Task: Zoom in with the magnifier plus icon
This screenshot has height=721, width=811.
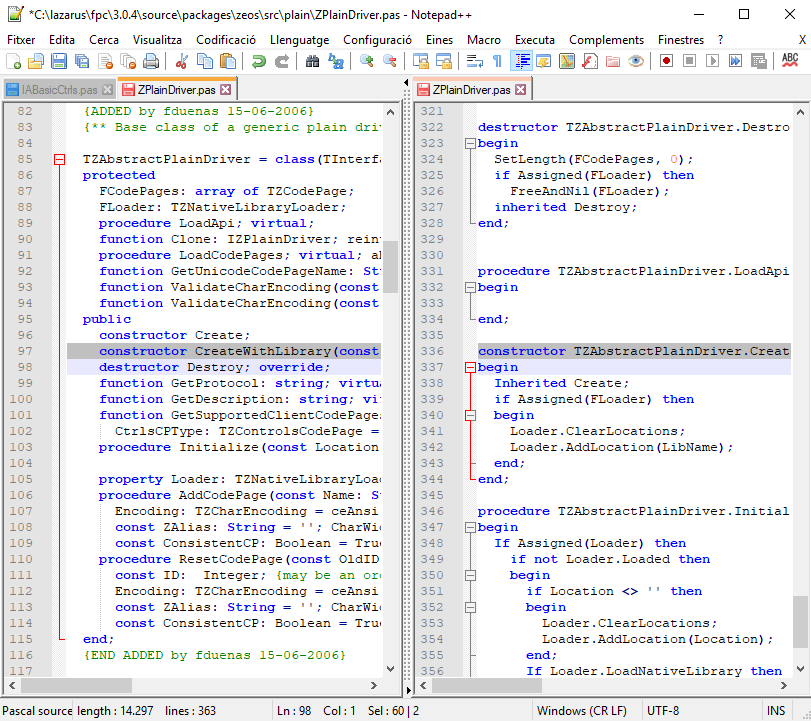Action: 367,61
